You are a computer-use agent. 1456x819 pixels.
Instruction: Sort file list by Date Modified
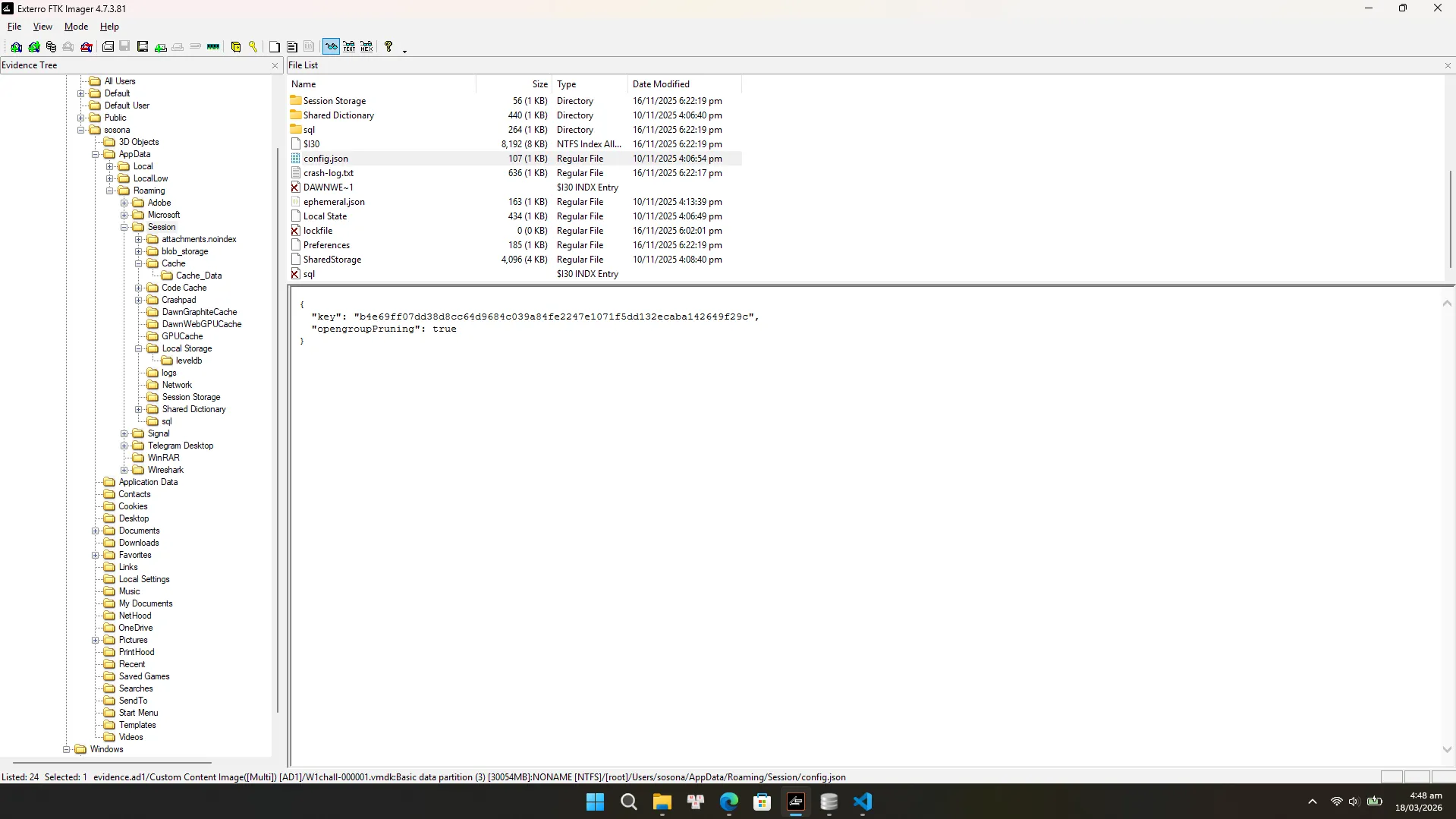(x=685, y=84)
